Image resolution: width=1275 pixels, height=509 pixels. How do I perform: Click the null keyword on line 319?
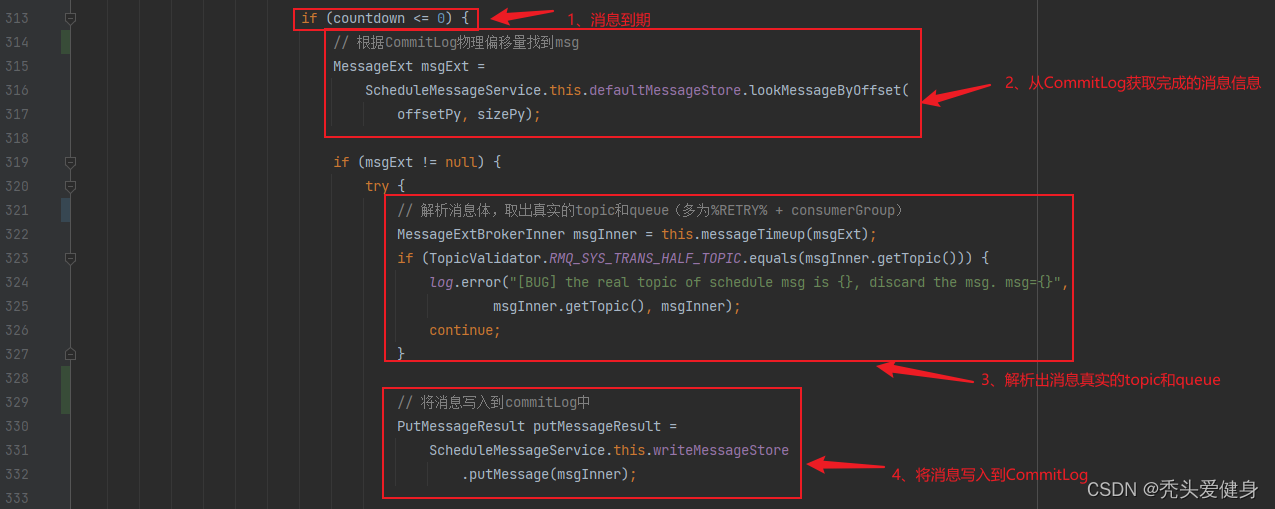click(461, 162)
